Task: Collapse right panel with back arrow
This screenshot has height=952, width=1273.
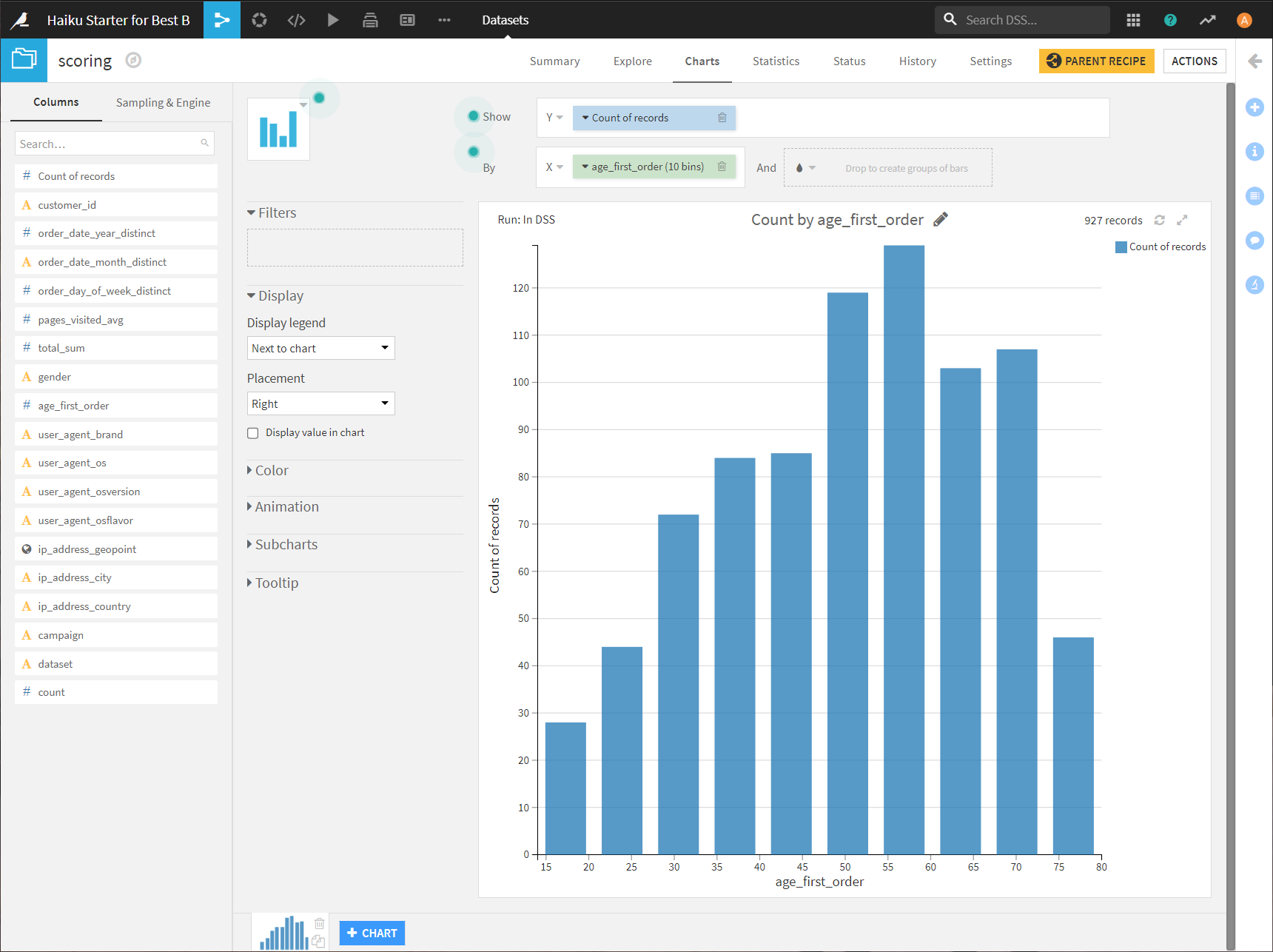Action: pyautogui.click(x=1254, y=61)
